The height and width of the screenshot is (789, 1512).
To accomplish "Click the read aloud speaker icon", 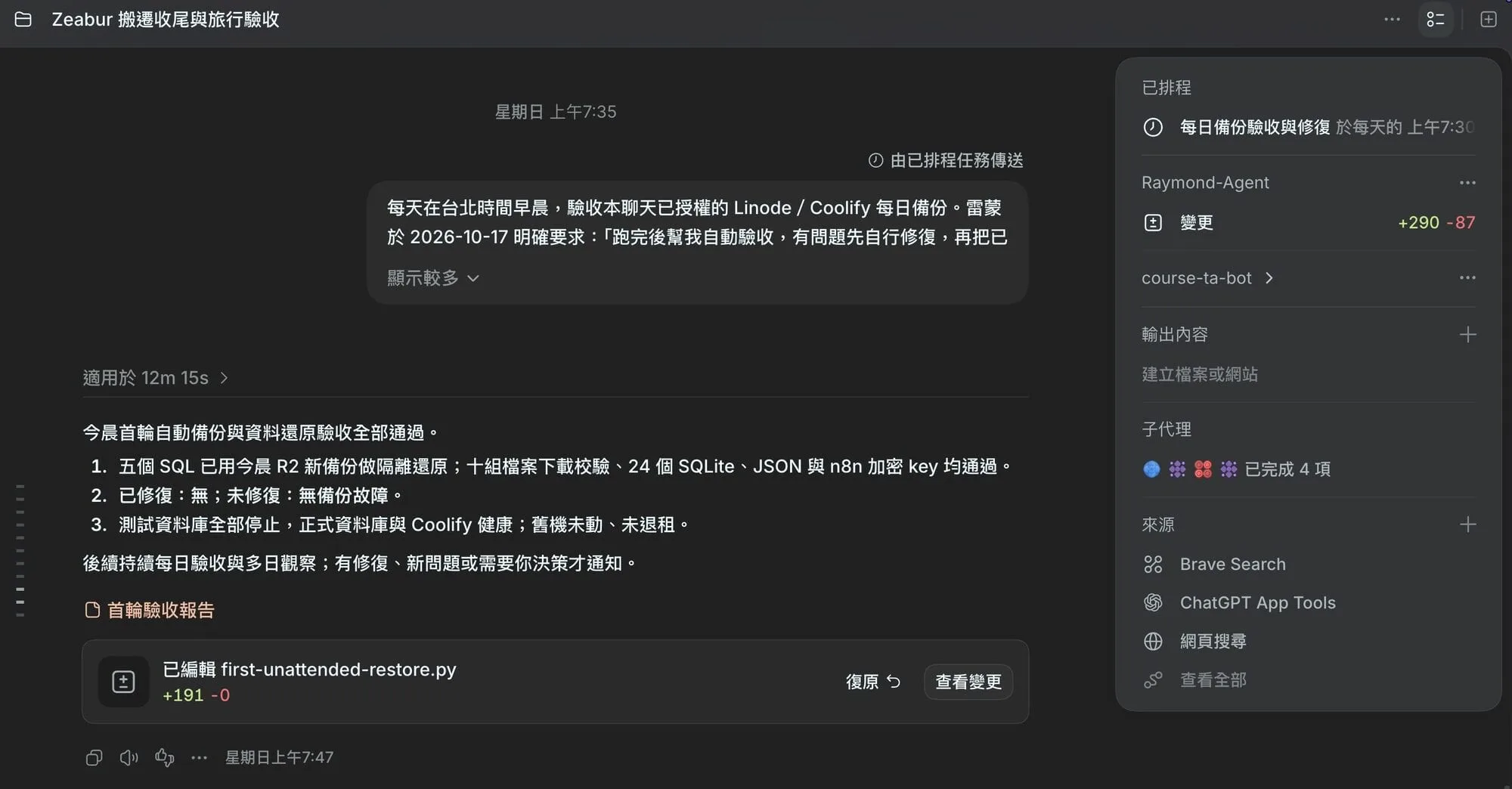I will pyautogui.click(x=129, y=757).
